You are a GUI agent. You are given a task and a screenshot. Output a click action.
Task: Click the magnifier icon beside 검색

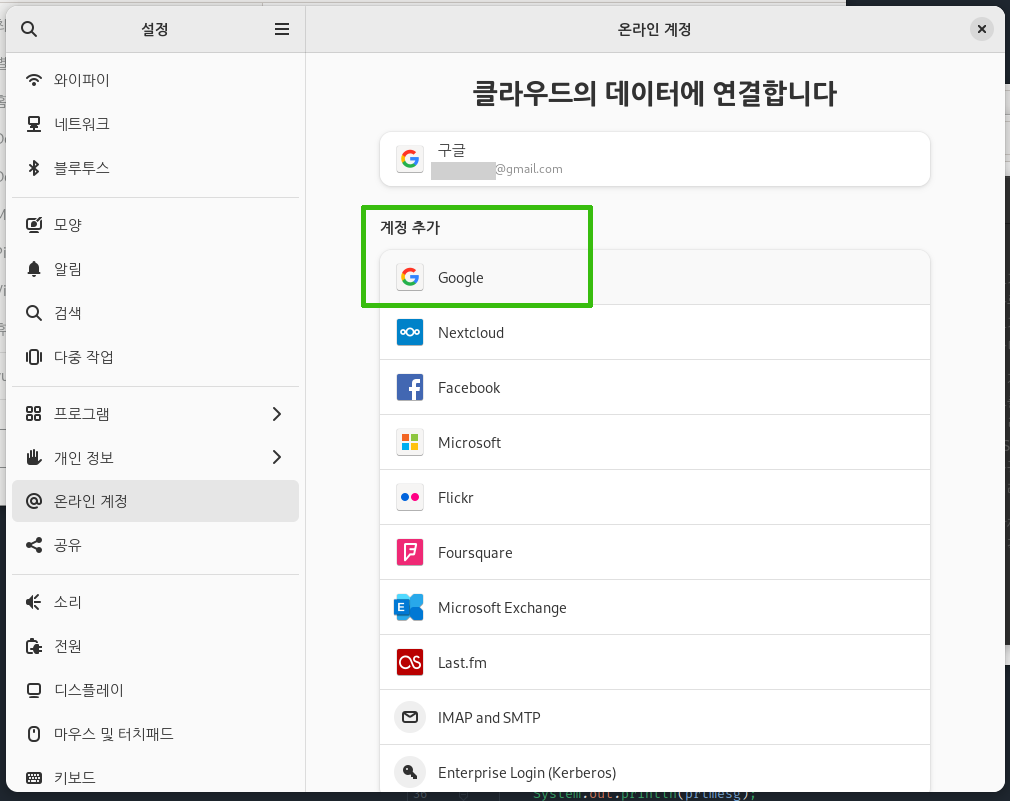(x=33, y=313)
